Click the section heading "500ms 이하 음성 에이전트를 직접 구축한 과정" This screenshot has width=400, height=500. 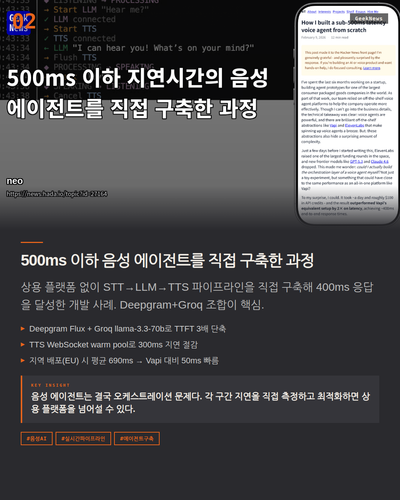(167, 260)
